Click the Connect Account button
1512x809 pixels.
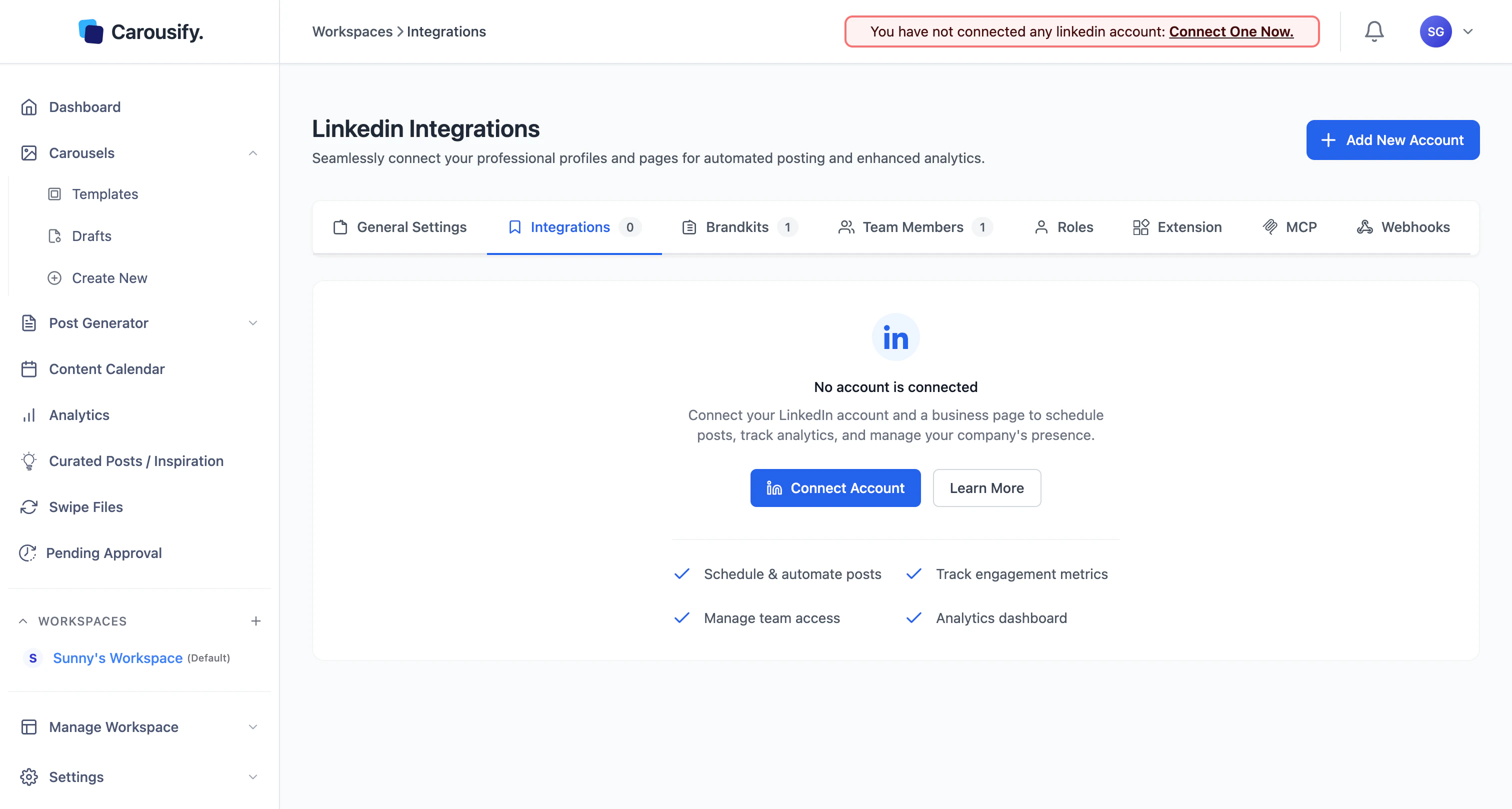pyautogui.click(x=835, y=488)
